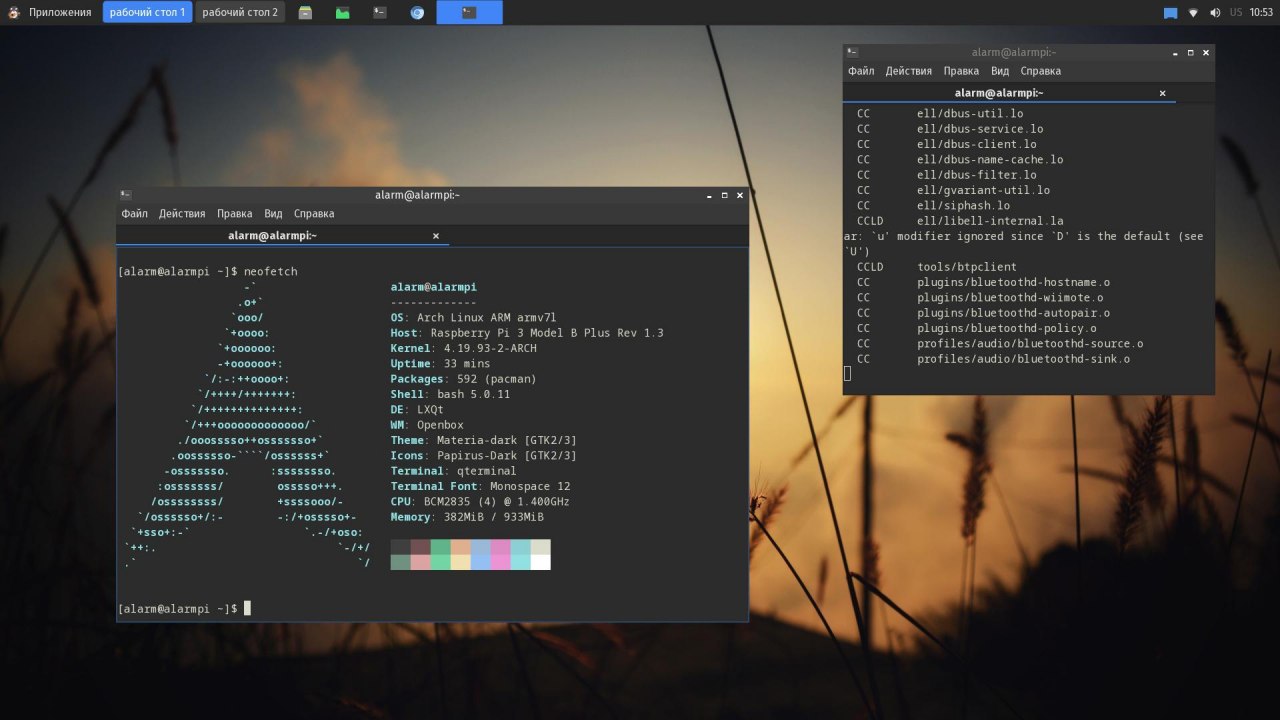Click the 'Kernel: 4.19.93-2-ARCH' line

point(464,348)
